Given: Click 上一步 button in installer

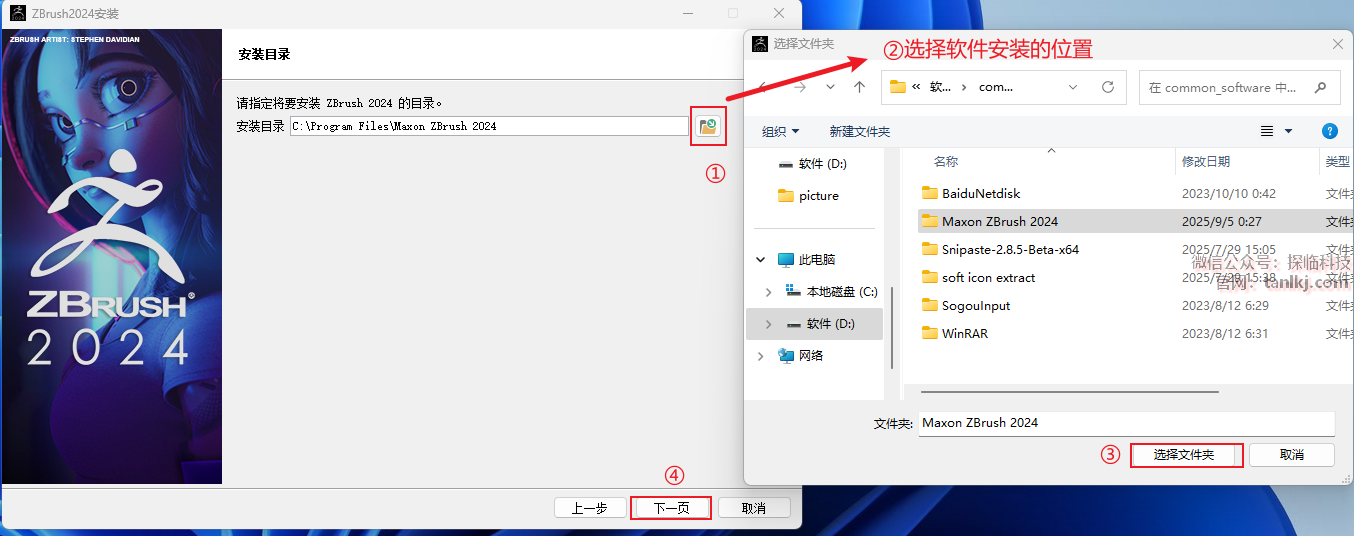Looking at the screenshot, I should tap(590, 508).
